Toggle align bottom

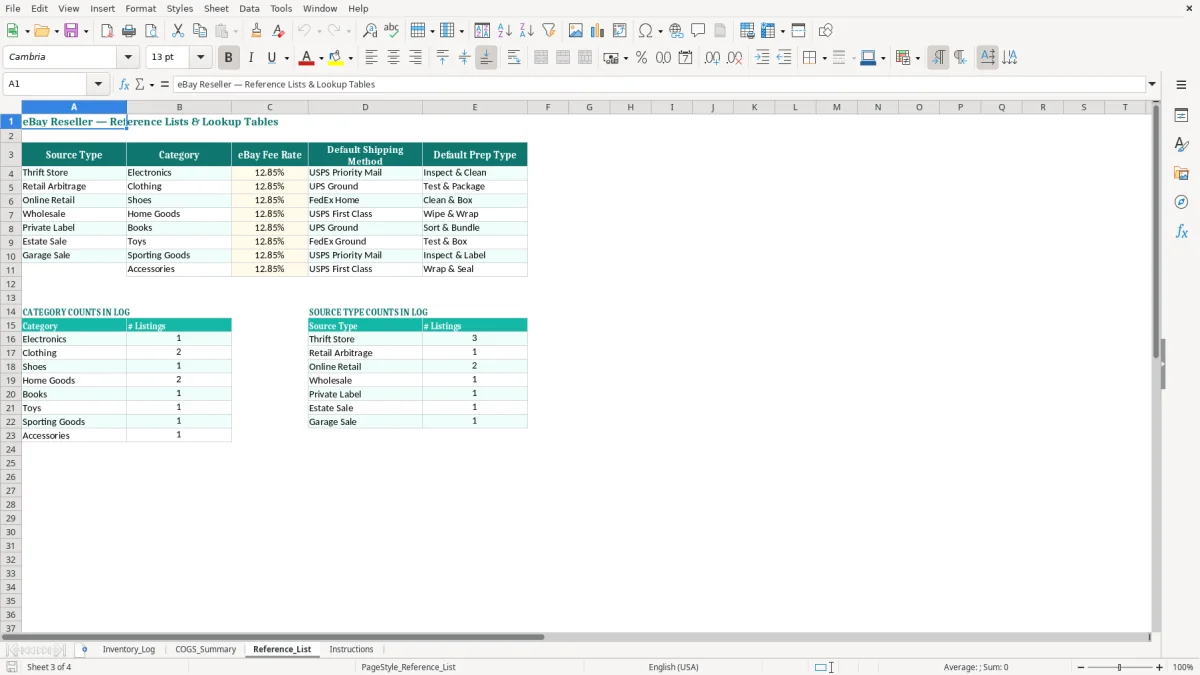click(x=486, y=58)
